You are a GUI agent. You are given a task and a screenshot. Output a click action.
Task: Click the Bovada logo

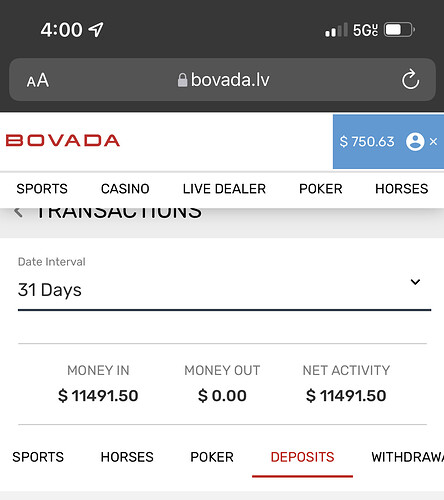[63, 140]
